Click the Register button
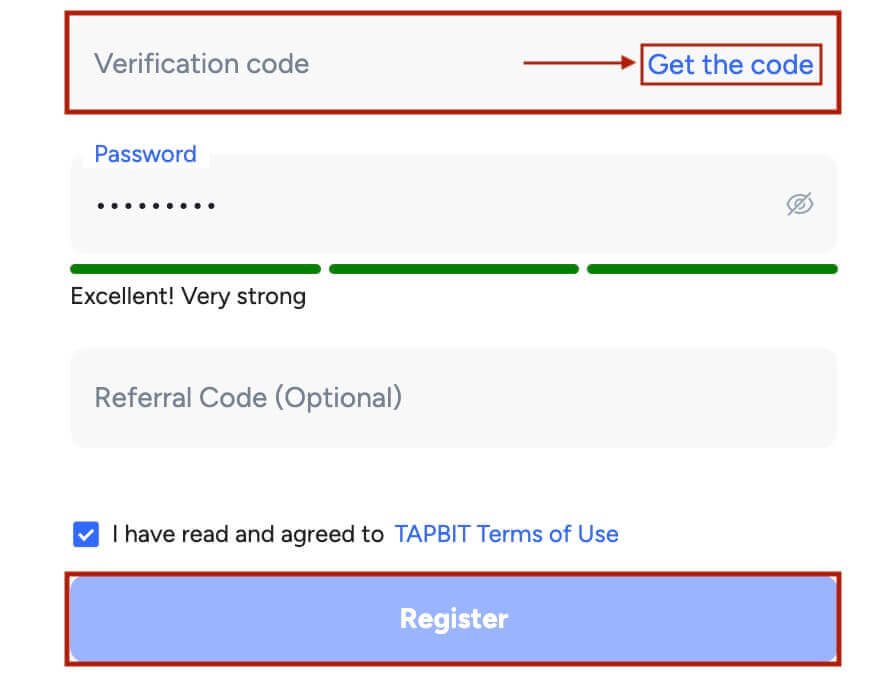The width and height of the screenshot is (886, 678). pyautogui.click(x=453, y=618)
